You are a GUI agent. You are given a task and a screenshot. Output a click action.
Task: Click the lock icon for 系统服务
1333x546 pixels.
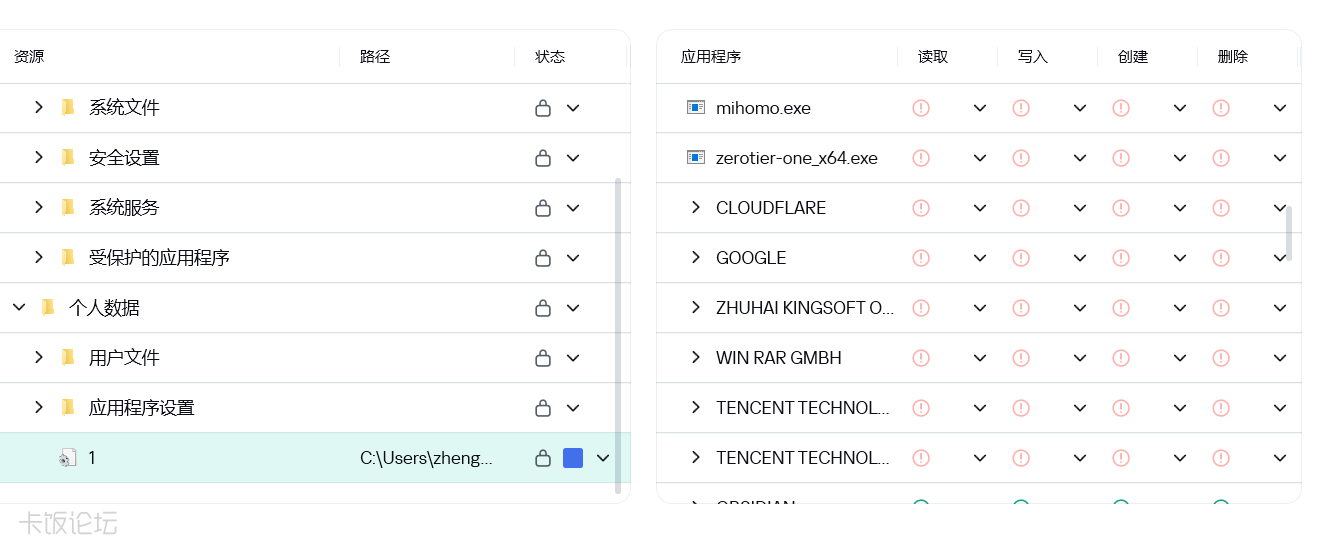pos(543,208)
